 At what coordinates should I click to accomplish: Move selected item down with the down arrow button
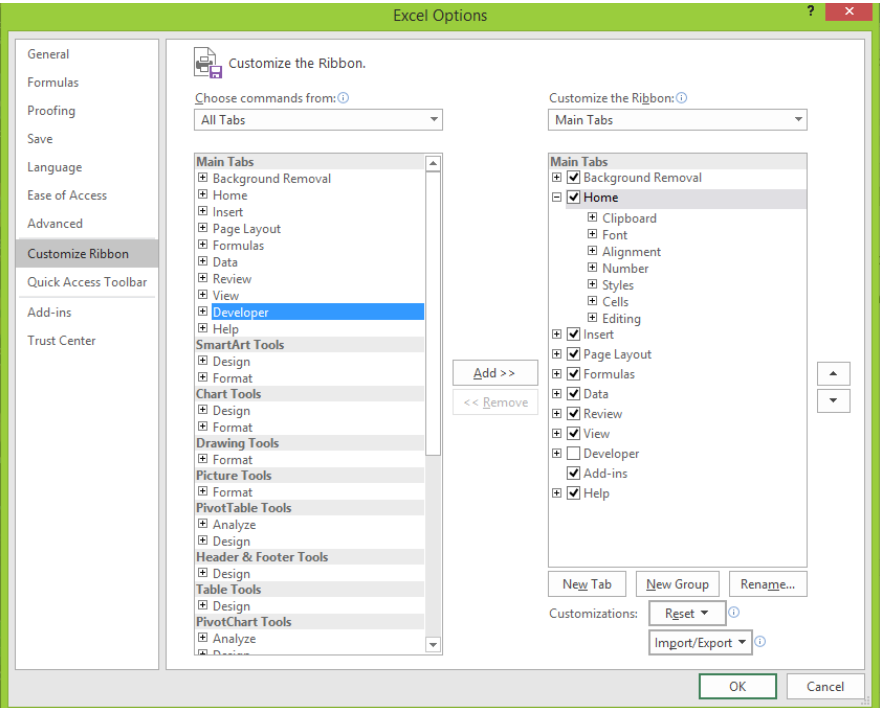(833, 401)
